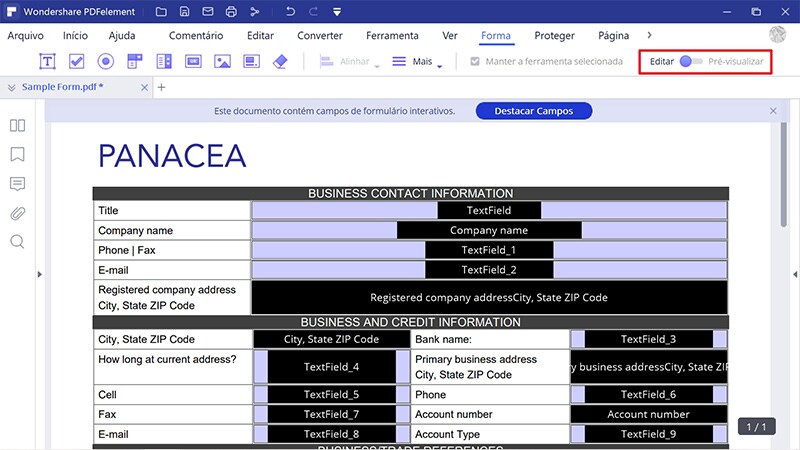Viewport: 800px width, 450px height.
Task: Expand ribbon tabs overflow arrow after Página
Action: 649,35
